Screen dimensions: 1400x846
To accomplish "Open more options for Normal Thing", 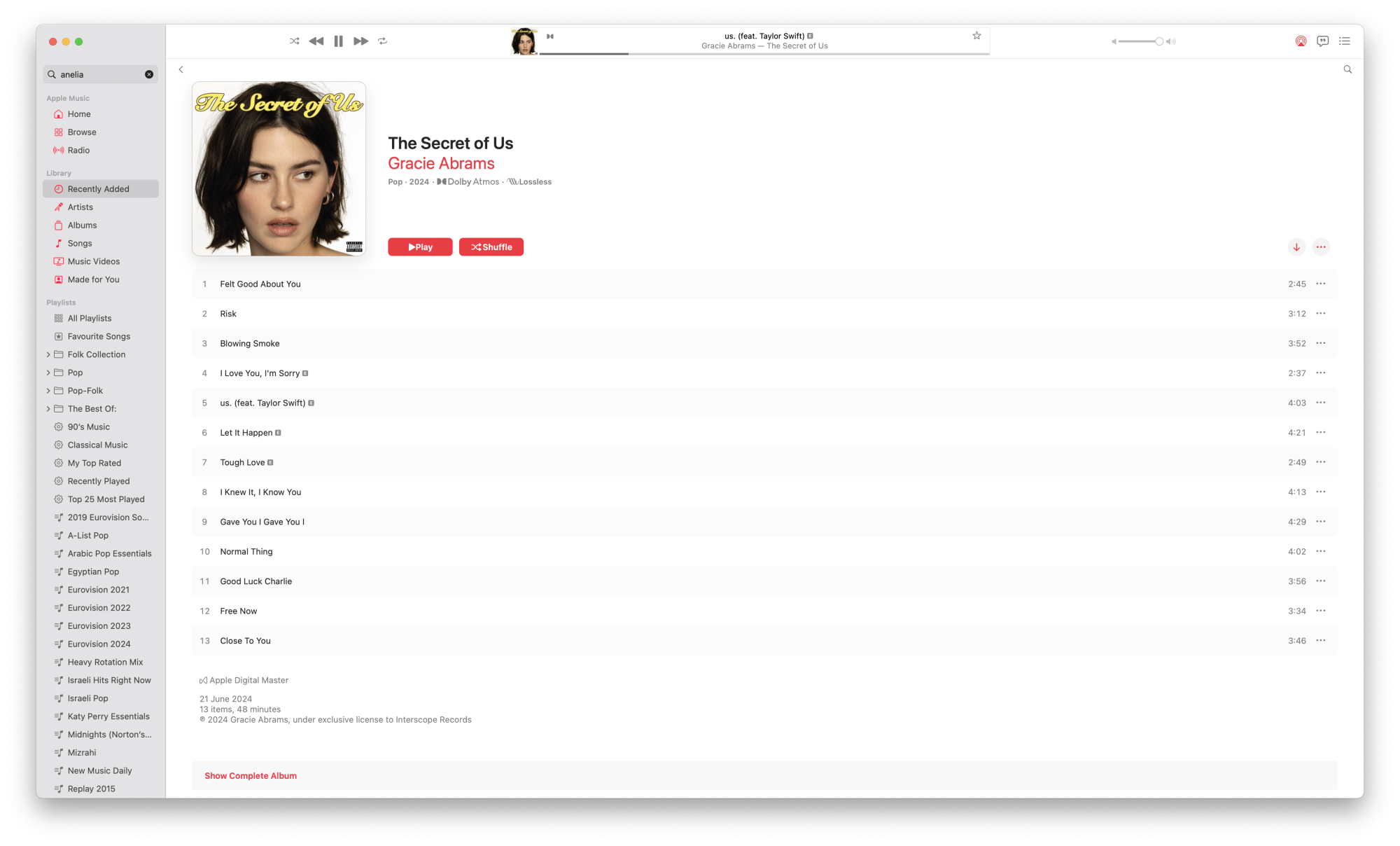I will (1321, 552).
